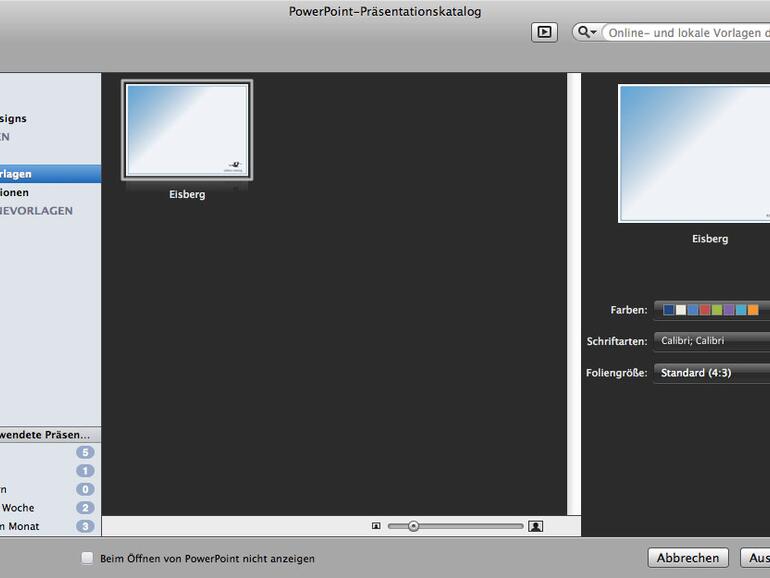Click the dark blue swatch in Farben
Image resolution: width=770 pixels, height=578 pixels.
668,310
